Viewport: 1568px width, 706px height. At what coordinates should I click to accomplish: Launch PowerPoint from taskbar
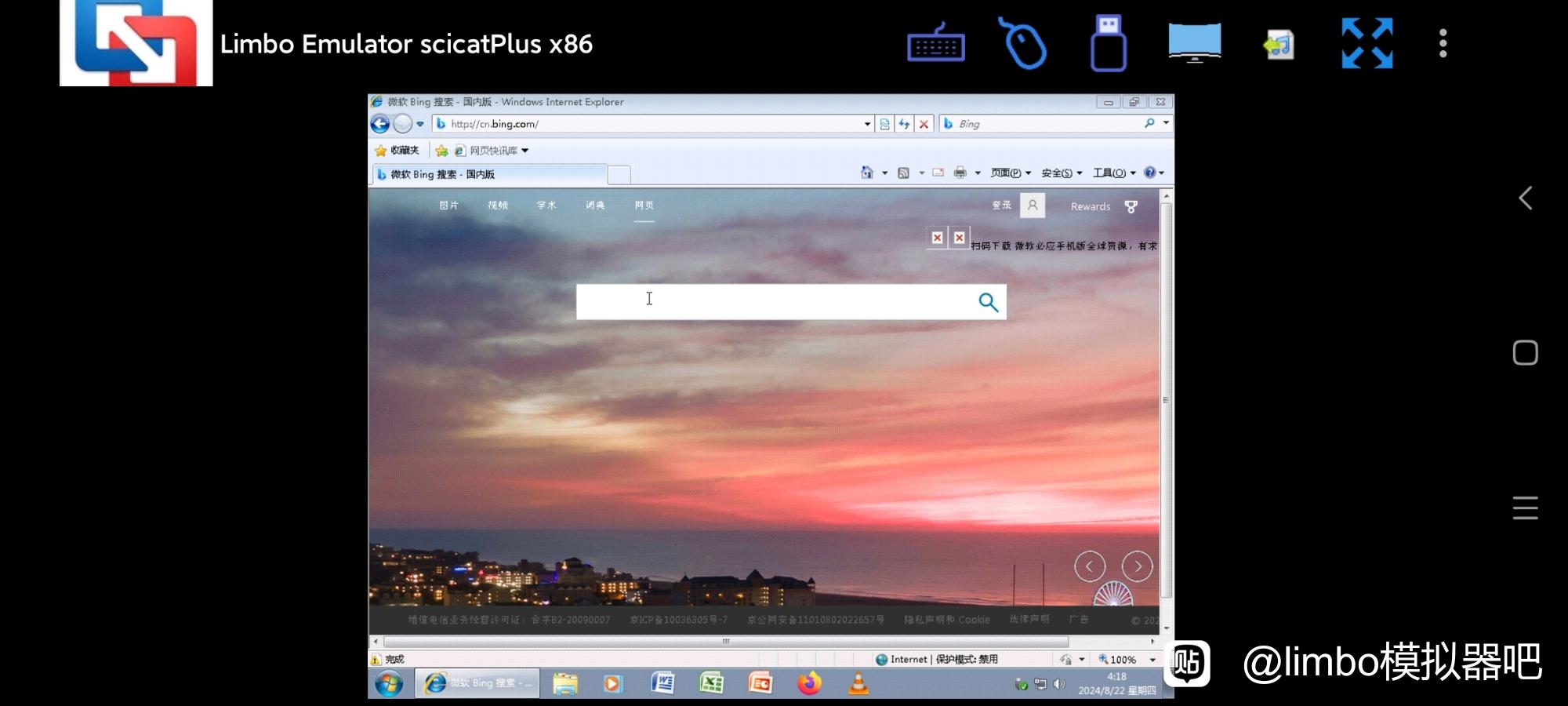pyautogui.click(x=760, y=684)
